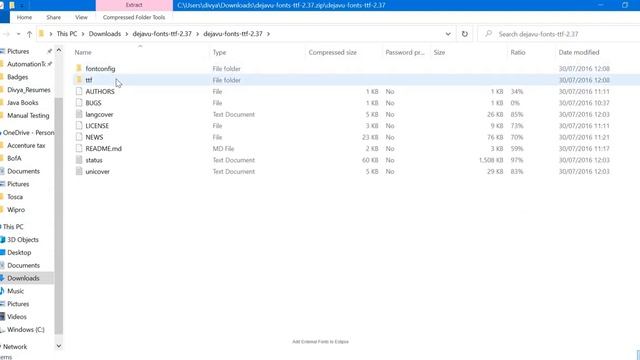Viewport: 640px width, 360px height.
Task: Sort by the Compressed size column header
Action: pos(333,52)
